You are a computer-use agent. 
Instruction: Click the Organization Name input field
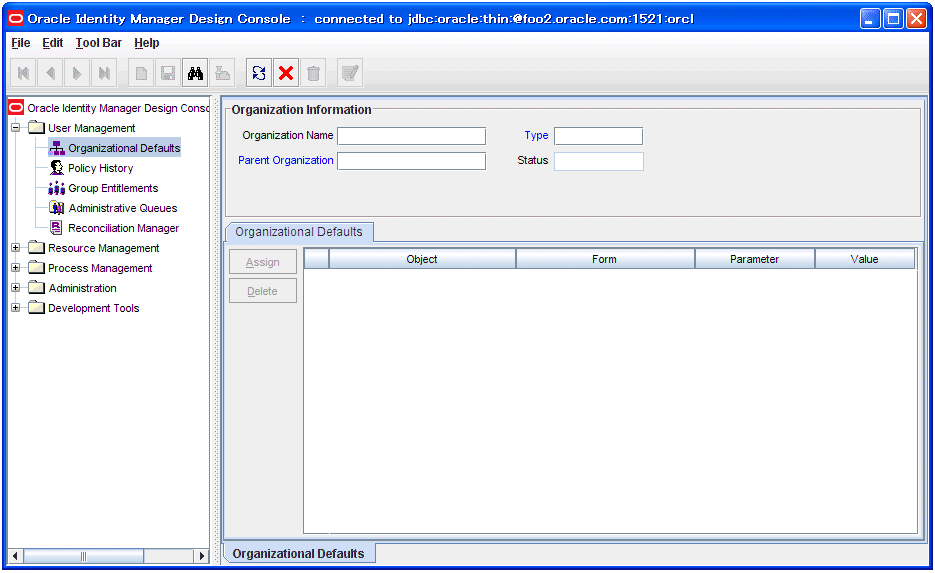click(411, 136)
